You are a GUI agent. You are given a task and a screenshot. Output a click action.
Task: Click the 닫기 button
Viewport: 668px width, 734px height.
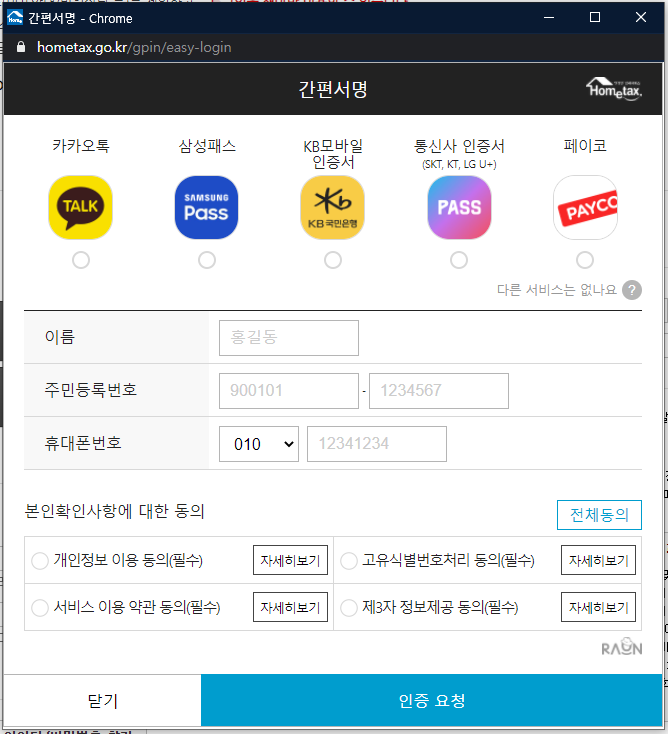[x=103, y=700]
